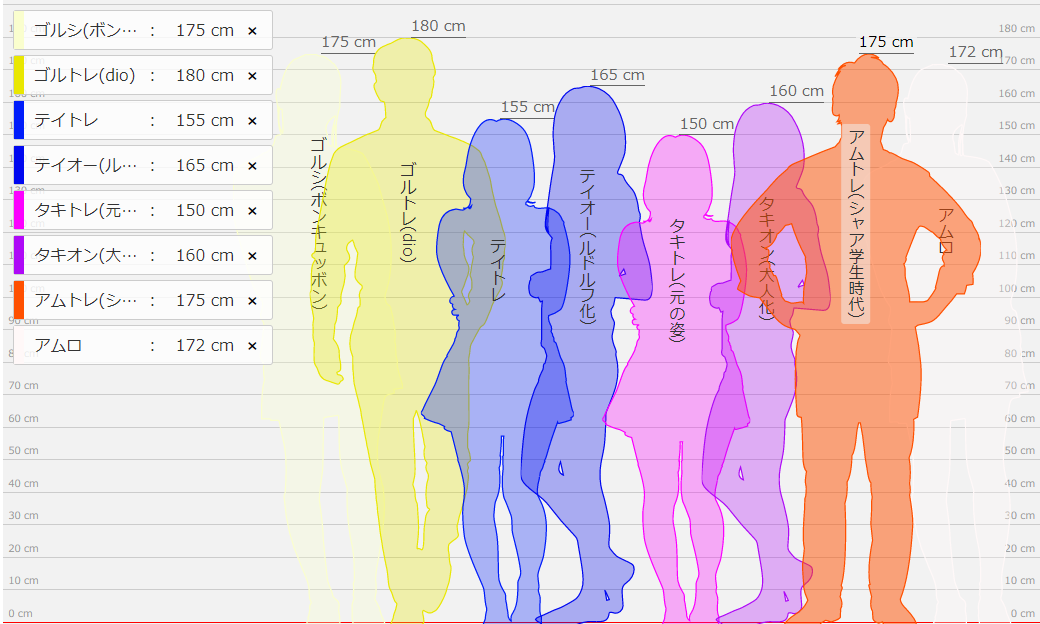
Task: Open the orange color swatch beside アムトレ
Action: 19,300
